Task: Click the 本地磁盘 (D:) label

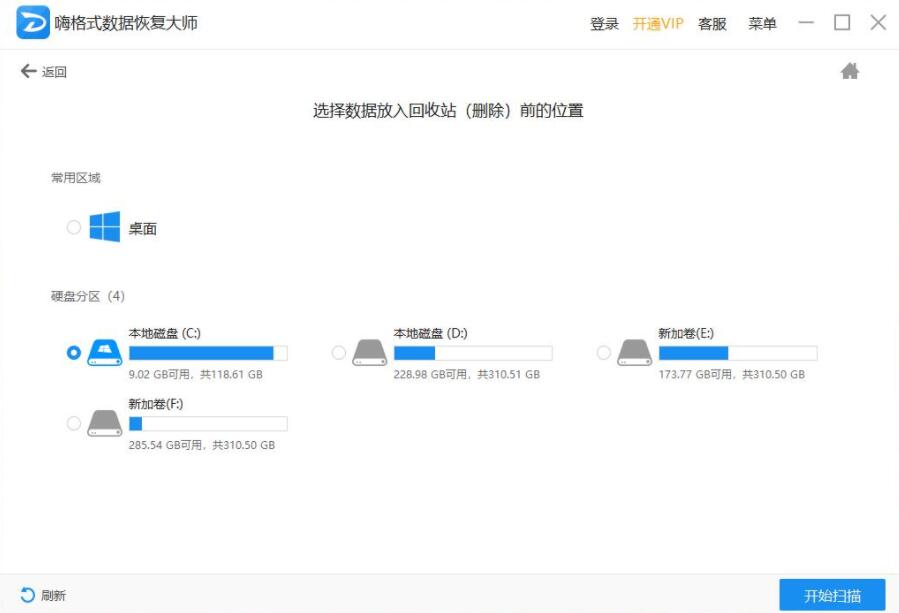Action: coord(431,333)
